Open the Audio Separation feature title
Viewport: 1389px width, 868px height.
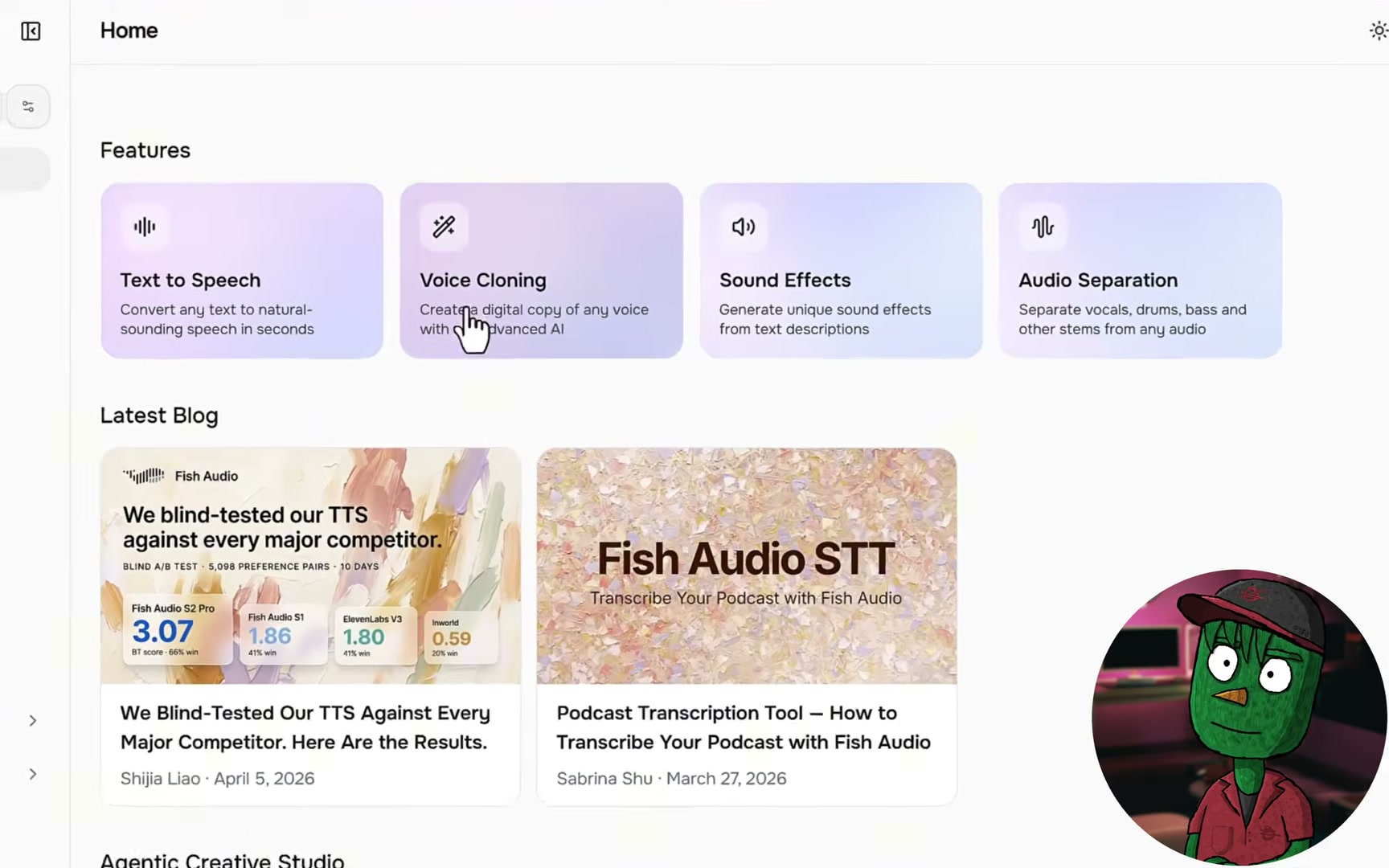pos(1098,280)
